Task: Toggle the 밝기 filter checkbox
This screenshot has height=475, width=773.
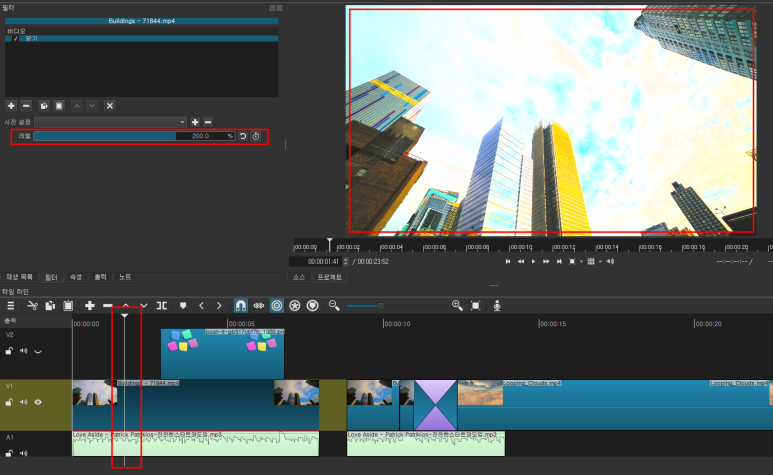Action: [16, 38]
